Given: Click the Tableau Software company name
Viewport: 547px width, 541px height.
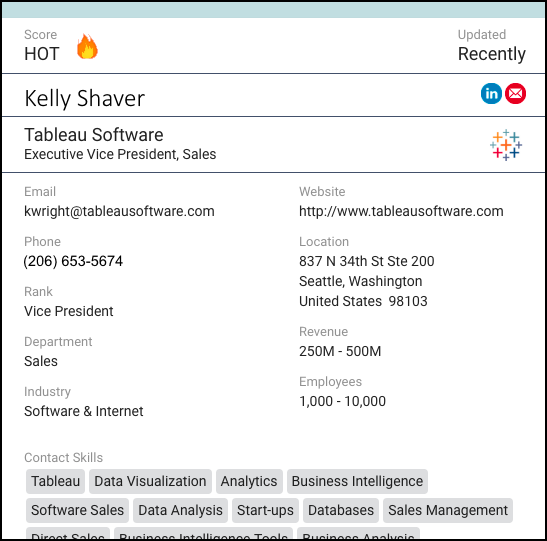Looking at the screenshot, I should [x=93, y=135].
